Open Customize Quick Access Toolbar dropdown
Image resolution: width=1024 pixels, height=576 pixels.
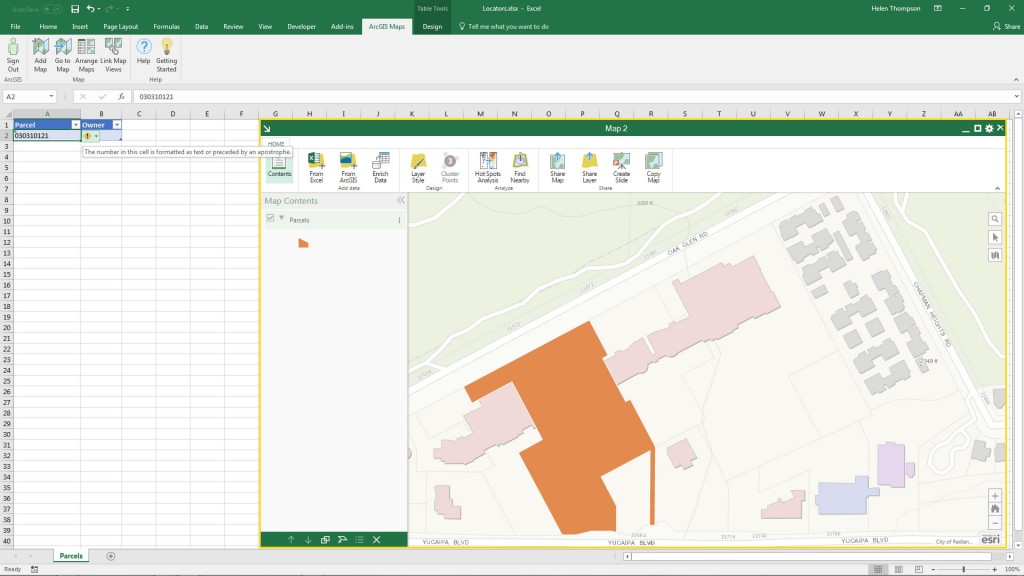pyautogui.click(x=127, y=9)
